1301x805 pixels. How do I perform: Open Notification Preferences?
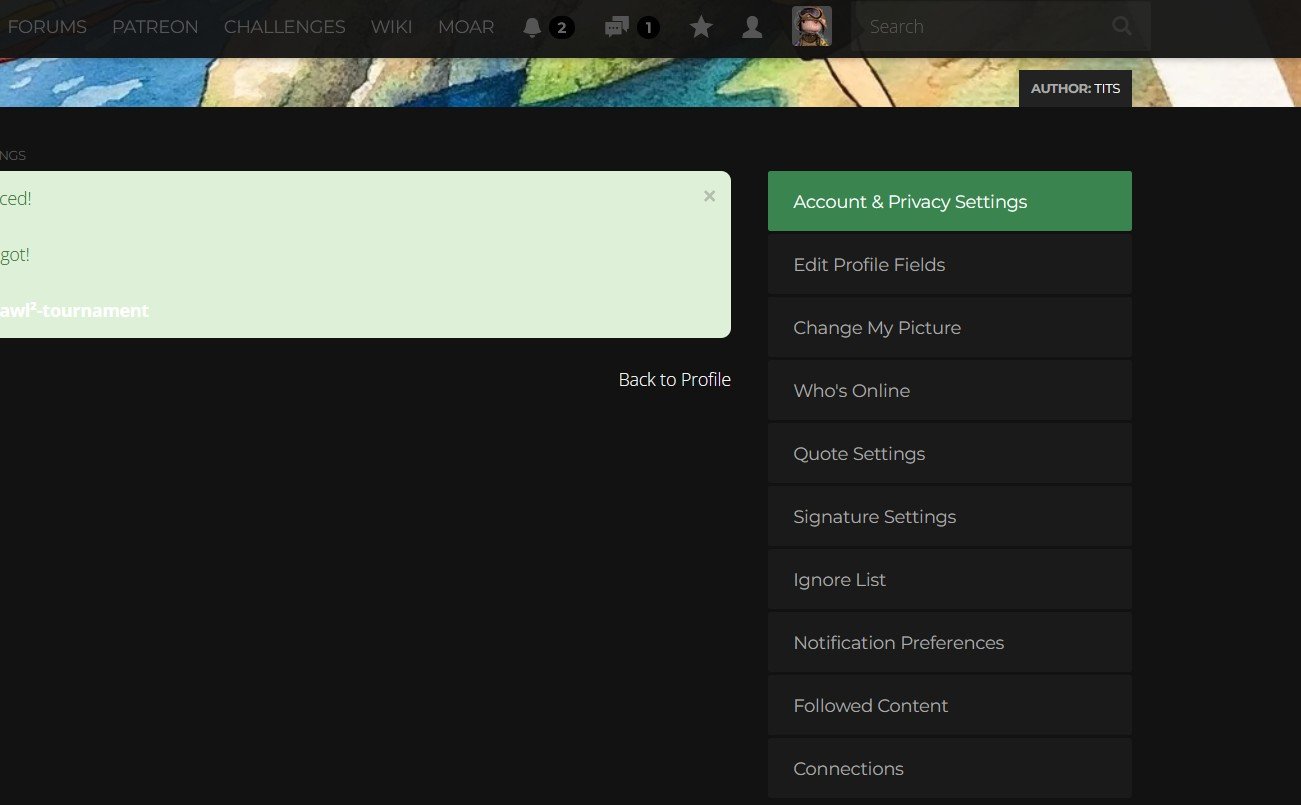tap(950, 642)
